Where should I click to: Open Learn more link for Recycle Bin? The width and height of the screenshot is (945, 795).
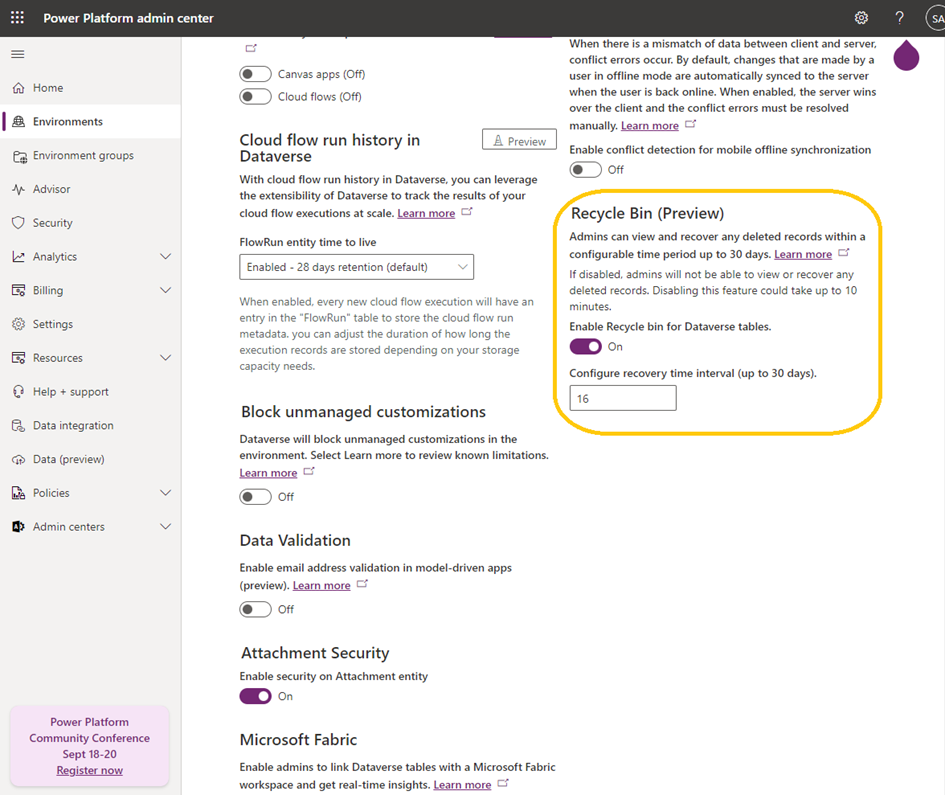(x=803, y=254)
